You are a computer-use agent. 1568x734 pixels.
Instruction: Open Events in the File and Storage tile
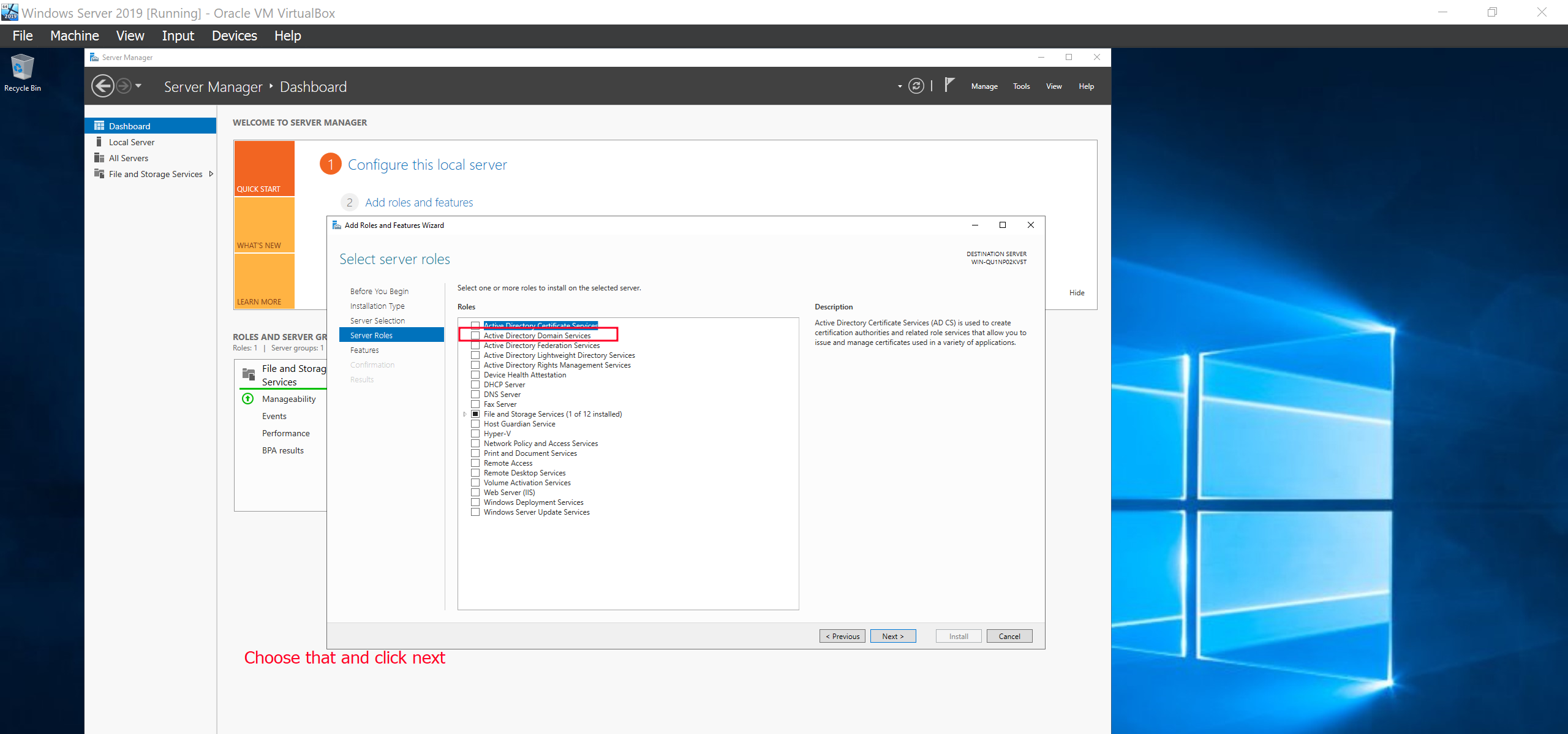[274, 416]
